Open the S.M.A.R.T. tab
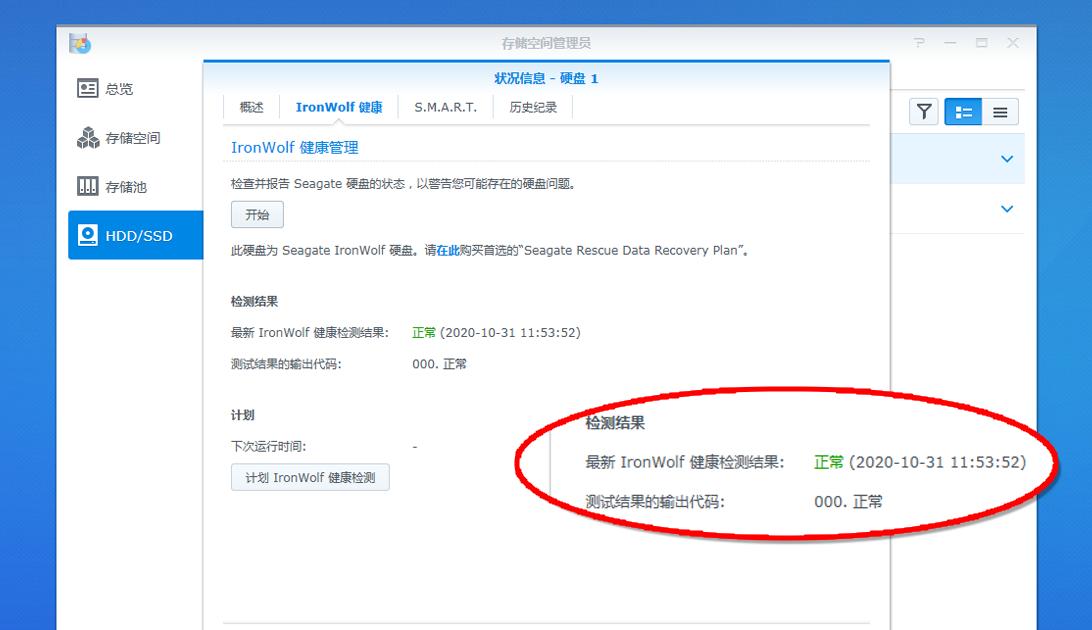The image size is (1092, 630). point(443,106)
